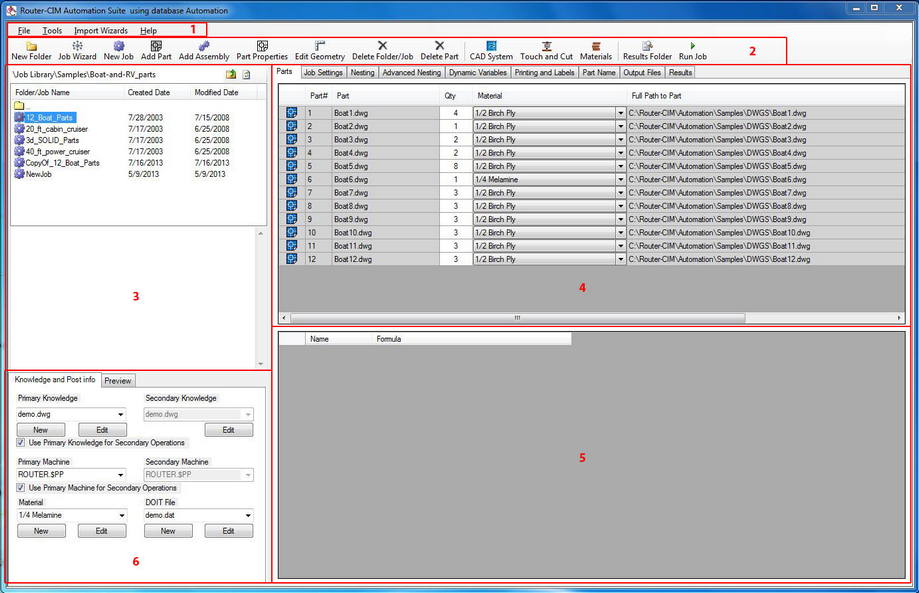Open the CAD System tool
Image resolution: width=919 pixels, height=593 pixels.
pos(491,51)
